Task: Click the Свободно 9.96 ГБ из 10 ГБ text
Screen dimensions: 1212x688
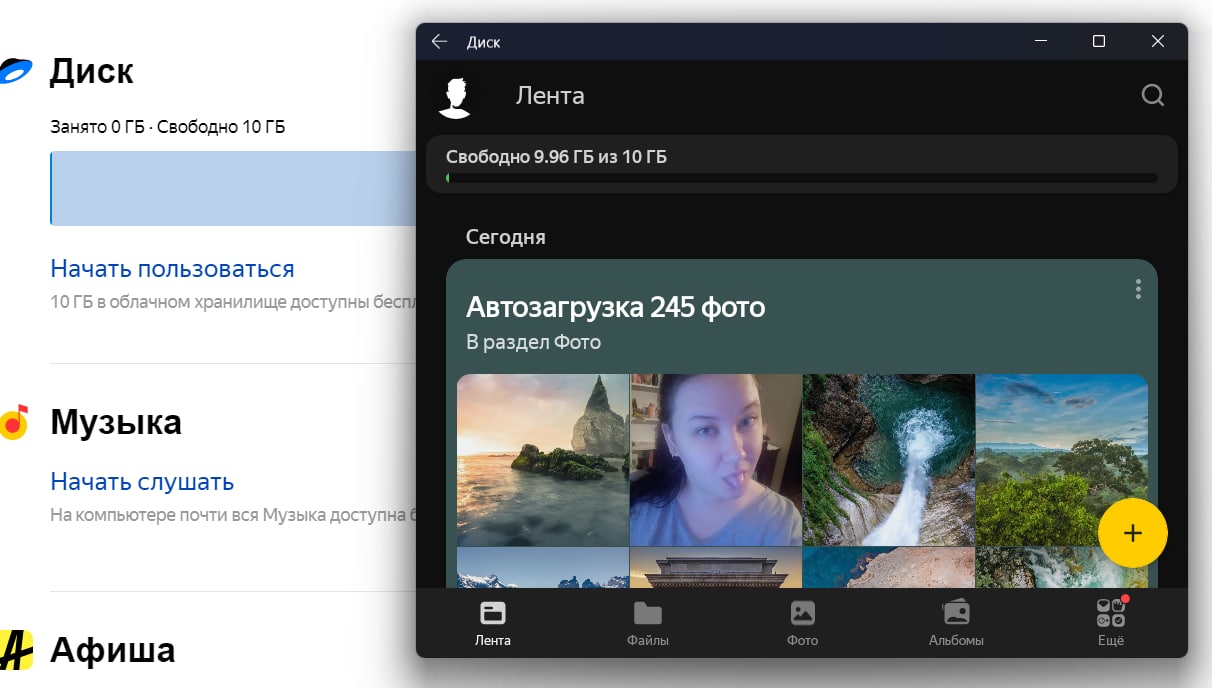Action: coord(556,157)
